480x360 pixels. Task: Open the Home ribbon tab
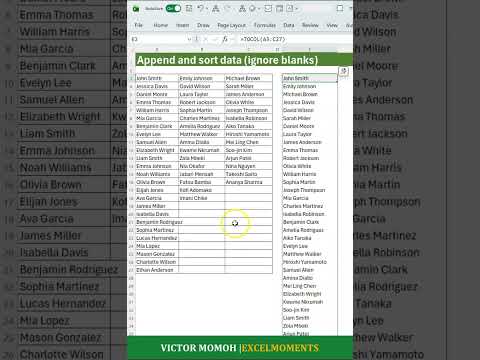click(x=160, y=25)
